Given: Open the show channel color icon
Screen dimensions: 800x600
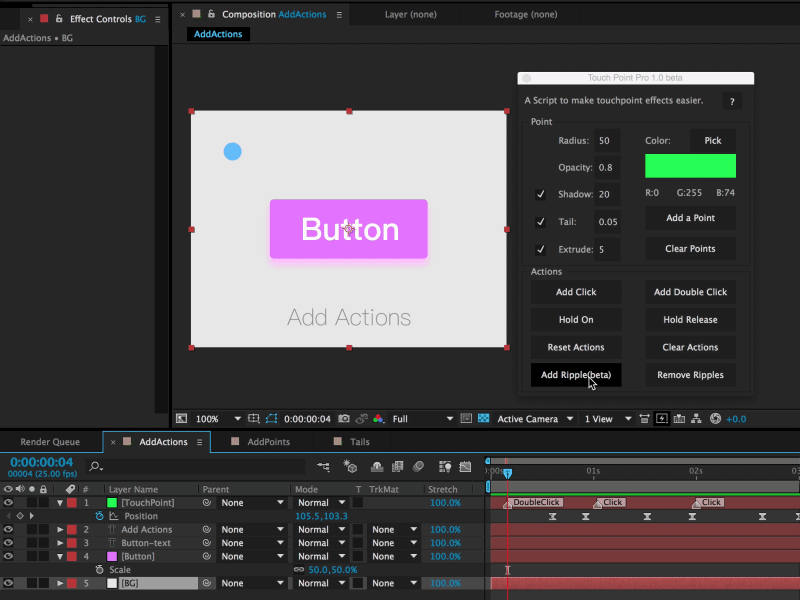Looking at the screenshot, I should (378, 419).
